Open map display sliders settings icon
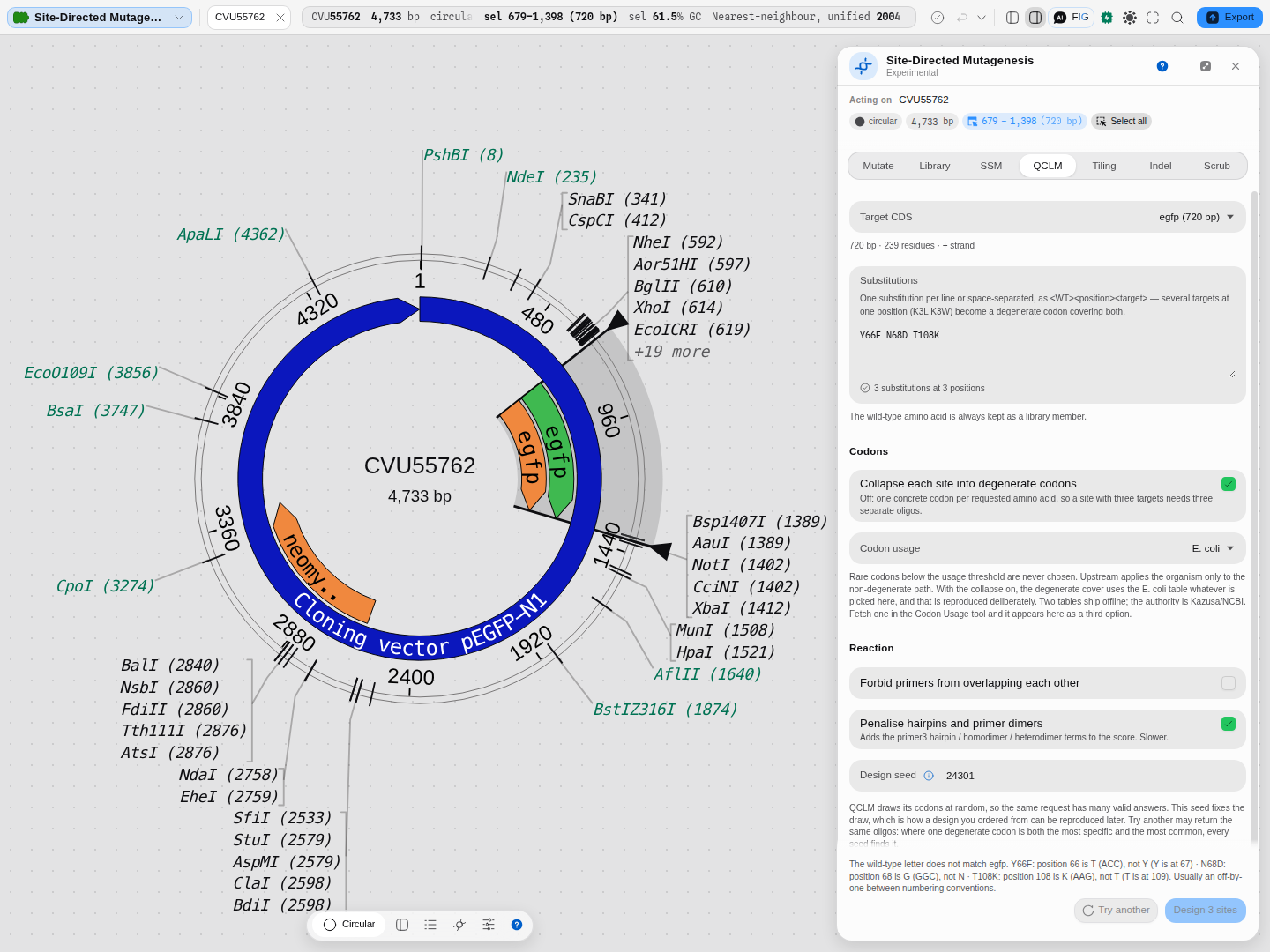Viewport: 1270px width, 952px height. coord(489,925)
